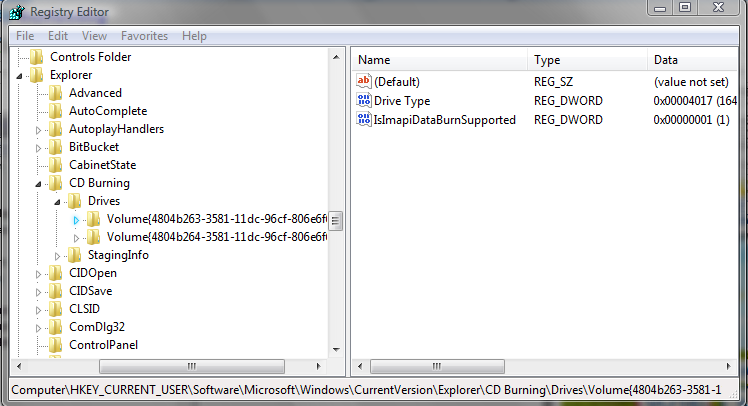Image resolution: width=748 pixels, height=406 pixels.
Task: Click the AutoComplete folder icon
Action: click(x=55, y=111)
